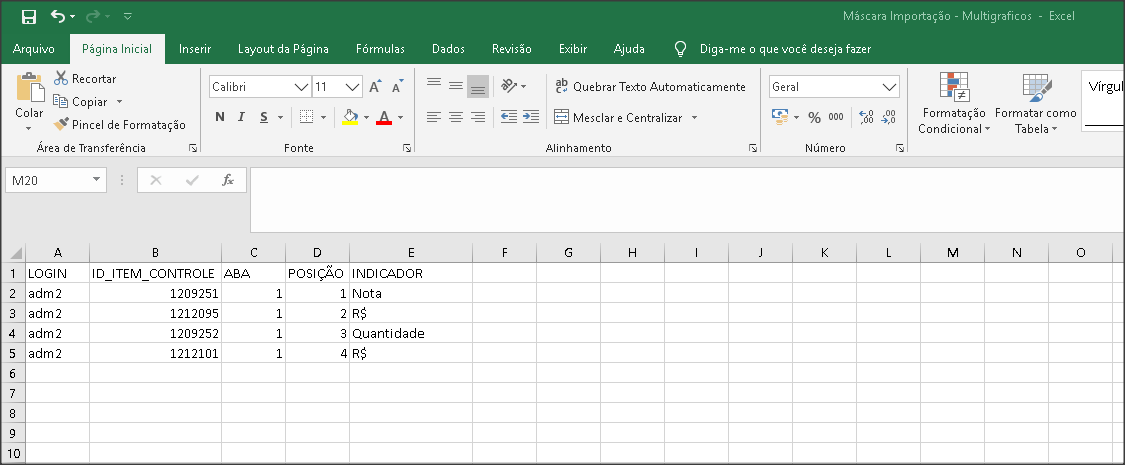Click the Recortar scissors icon

61,78
